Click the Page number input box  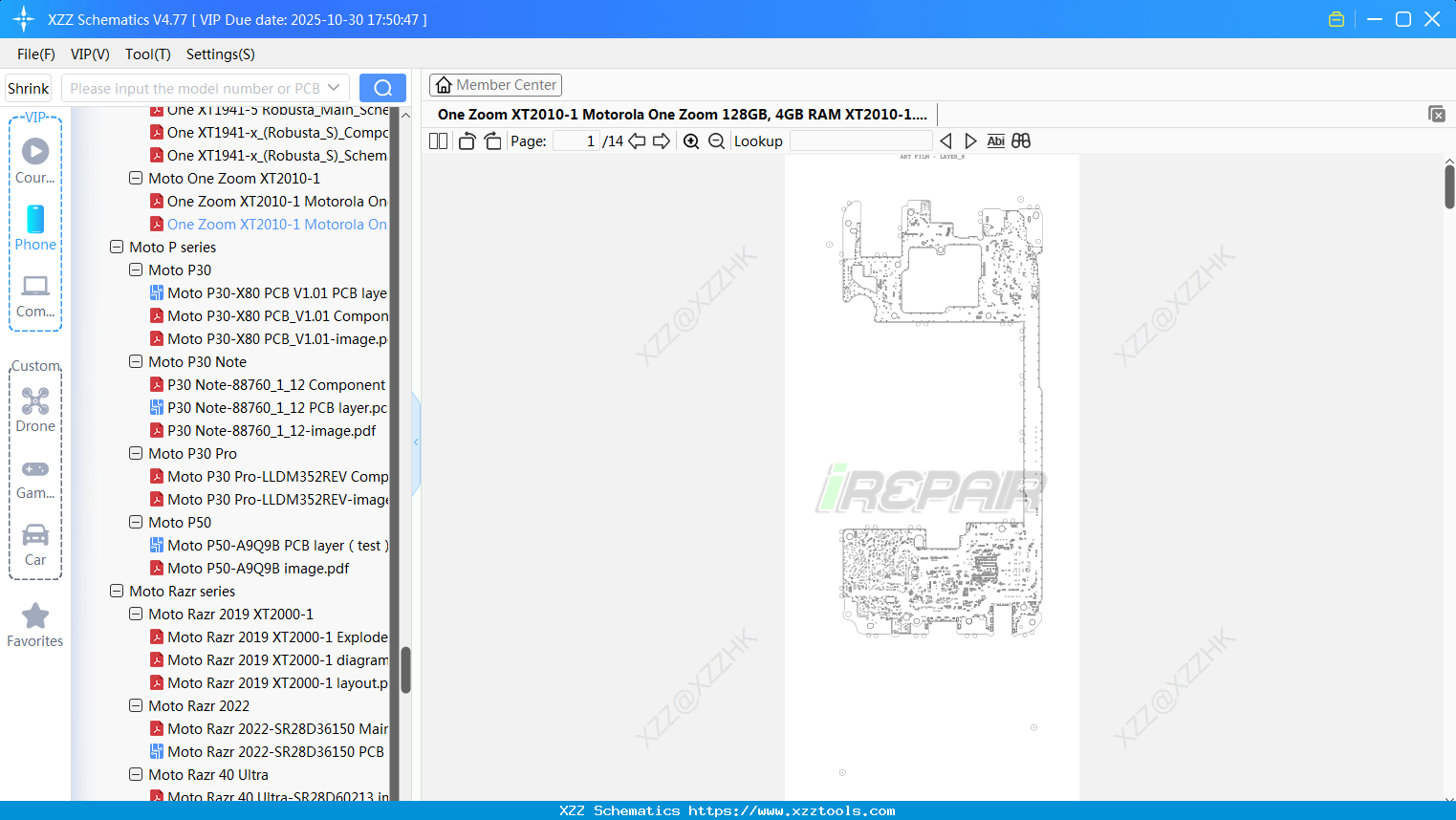[x=576, y=141]
